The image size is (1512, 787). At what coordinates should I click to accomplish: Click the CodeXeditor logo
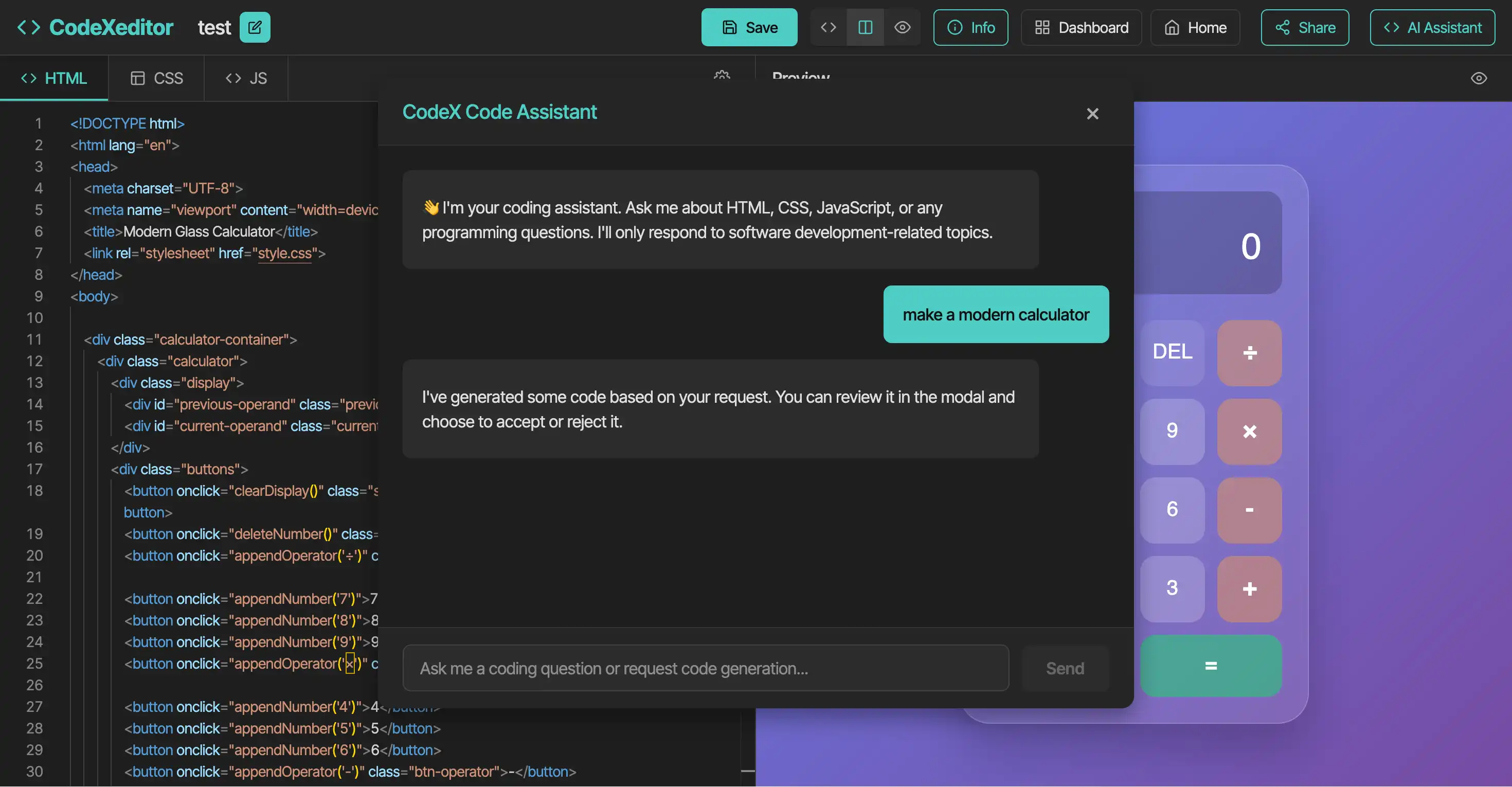click(95, 28)
